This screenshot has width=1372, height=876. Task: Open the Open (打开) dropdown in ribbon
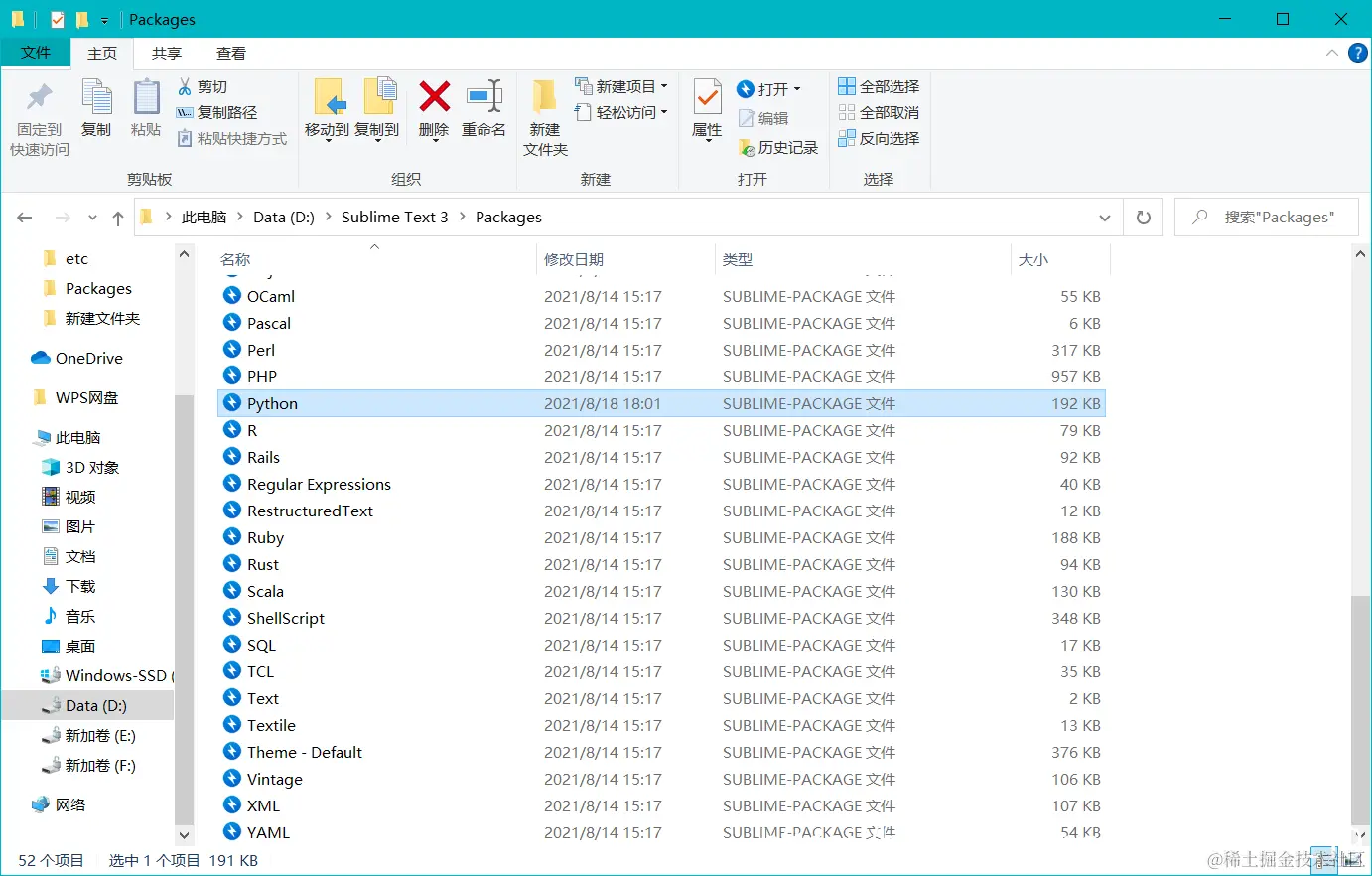[x=769, y=89]
